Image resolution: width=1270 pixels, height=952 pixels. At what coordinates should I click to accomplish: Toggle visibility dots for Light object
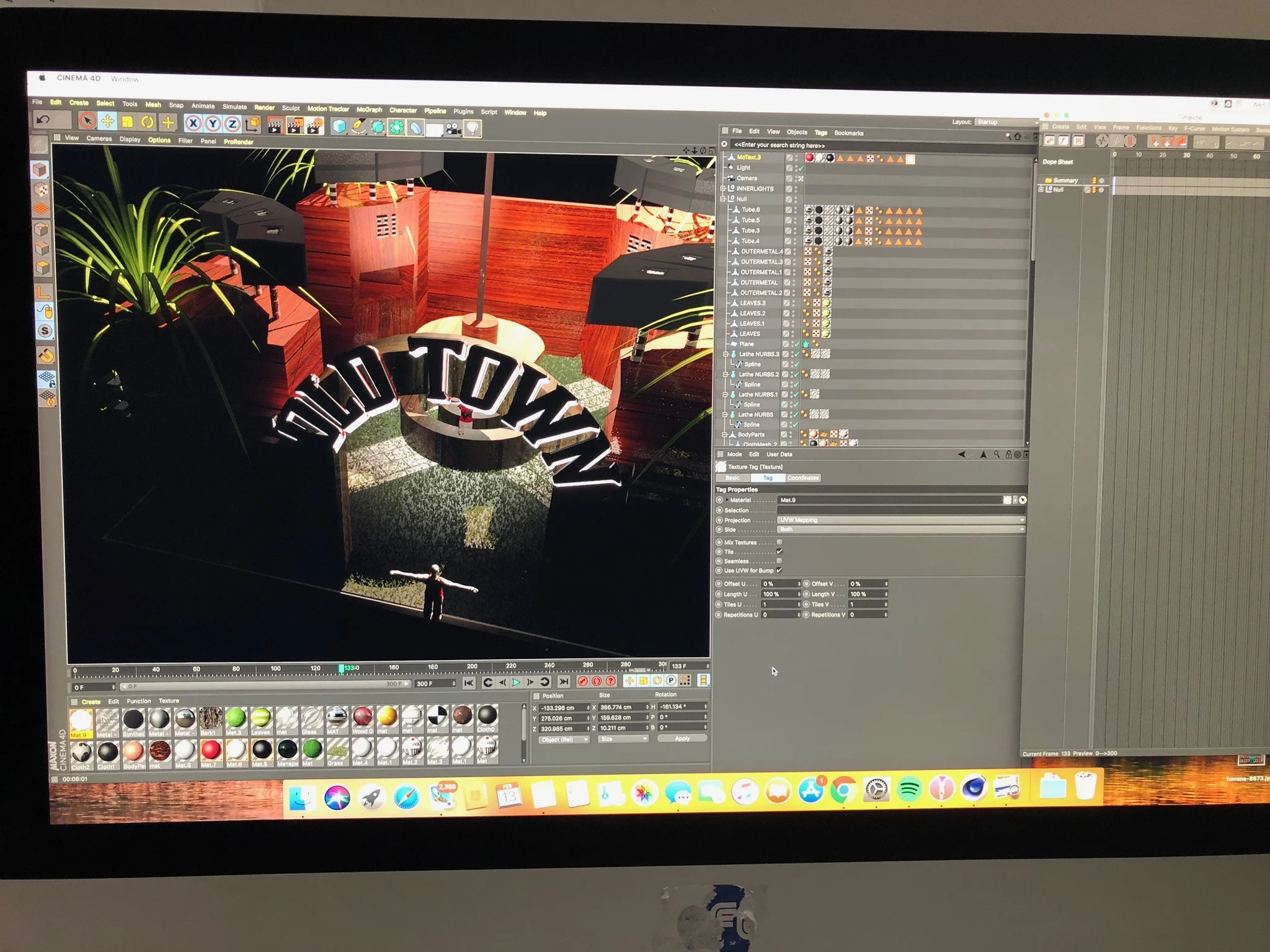pyautogui.click(x=796, y=168)
